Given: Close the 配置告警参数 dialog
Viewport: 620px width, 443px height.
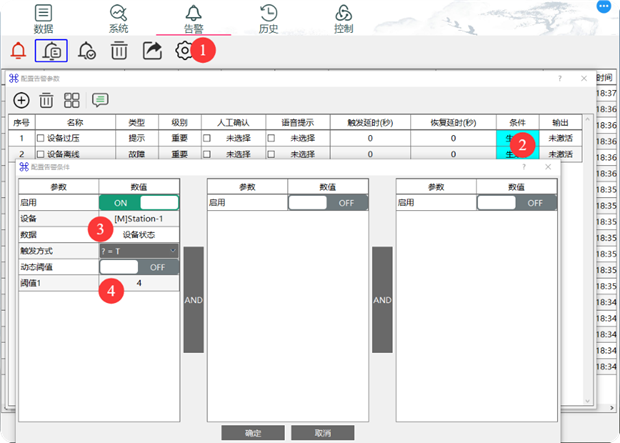Looking at the screenshot, I should click(x=584, y=78).
